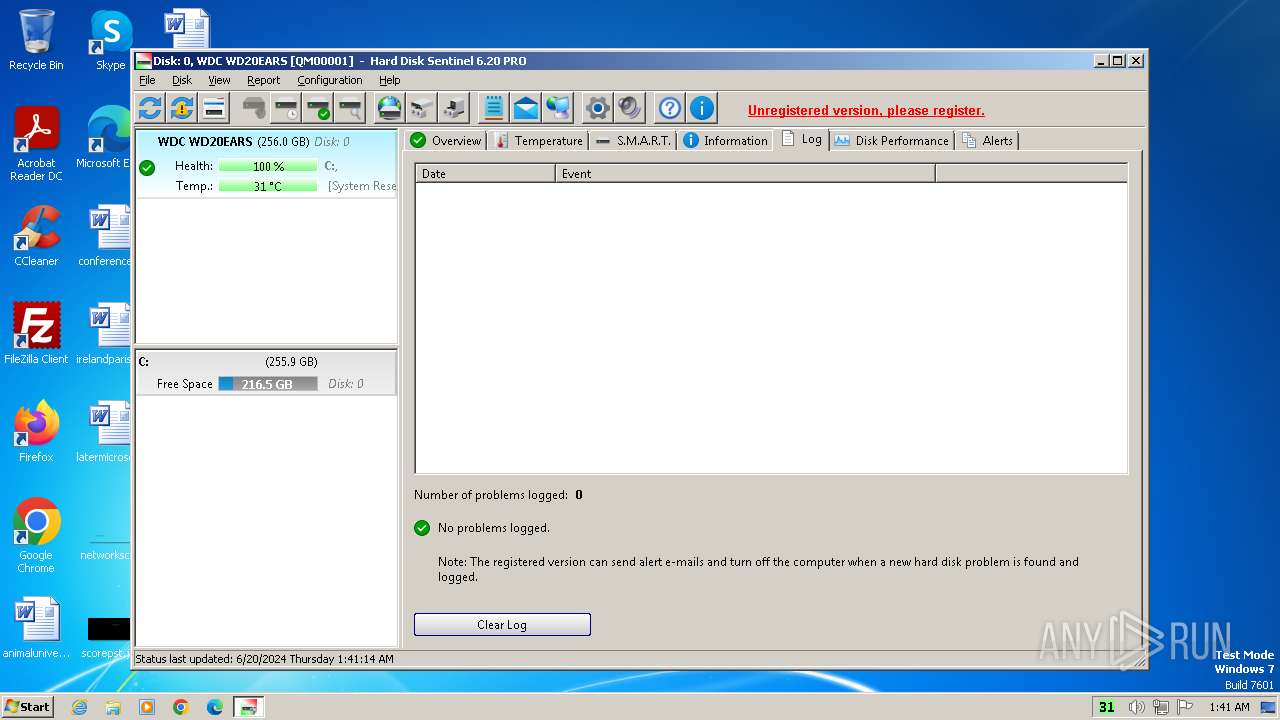Click the Free Space 216.5 GB bar
Image resolution: width=1280 pixels, height=720 pixels.
(x=268, y=384)
